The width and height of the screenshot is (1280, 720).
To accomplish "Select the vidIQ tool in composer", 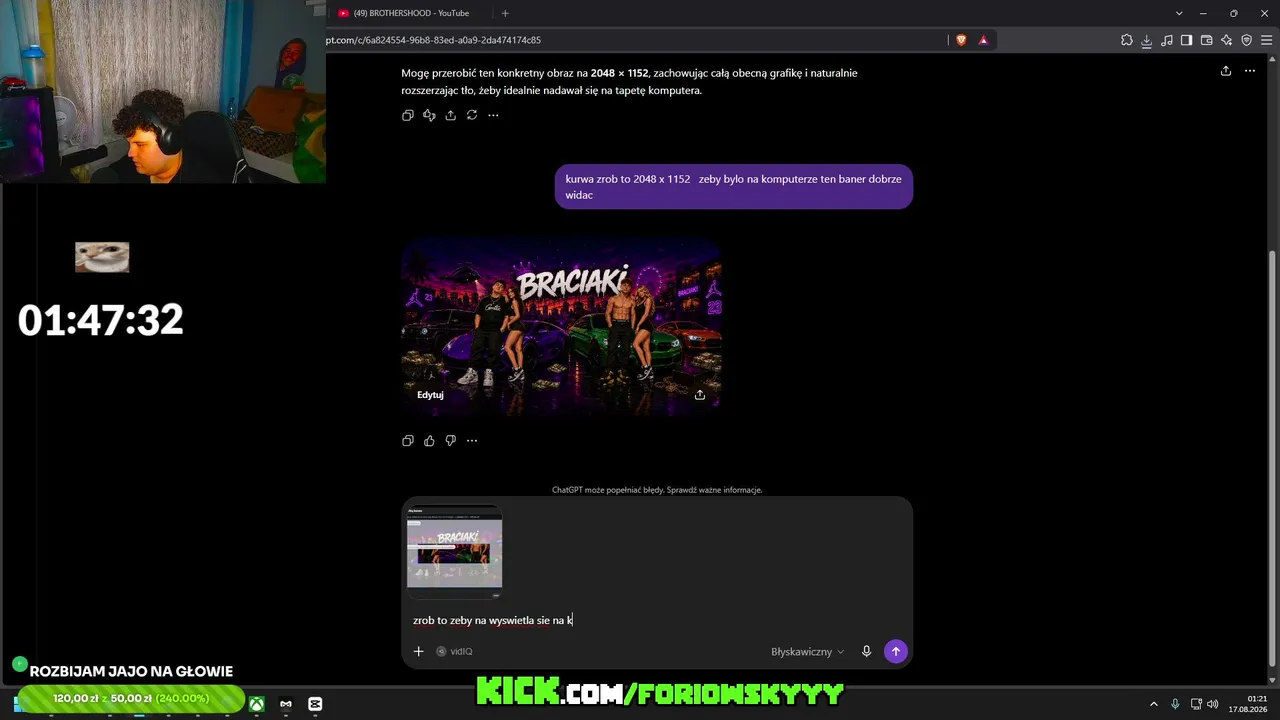I will click(454, 652).
